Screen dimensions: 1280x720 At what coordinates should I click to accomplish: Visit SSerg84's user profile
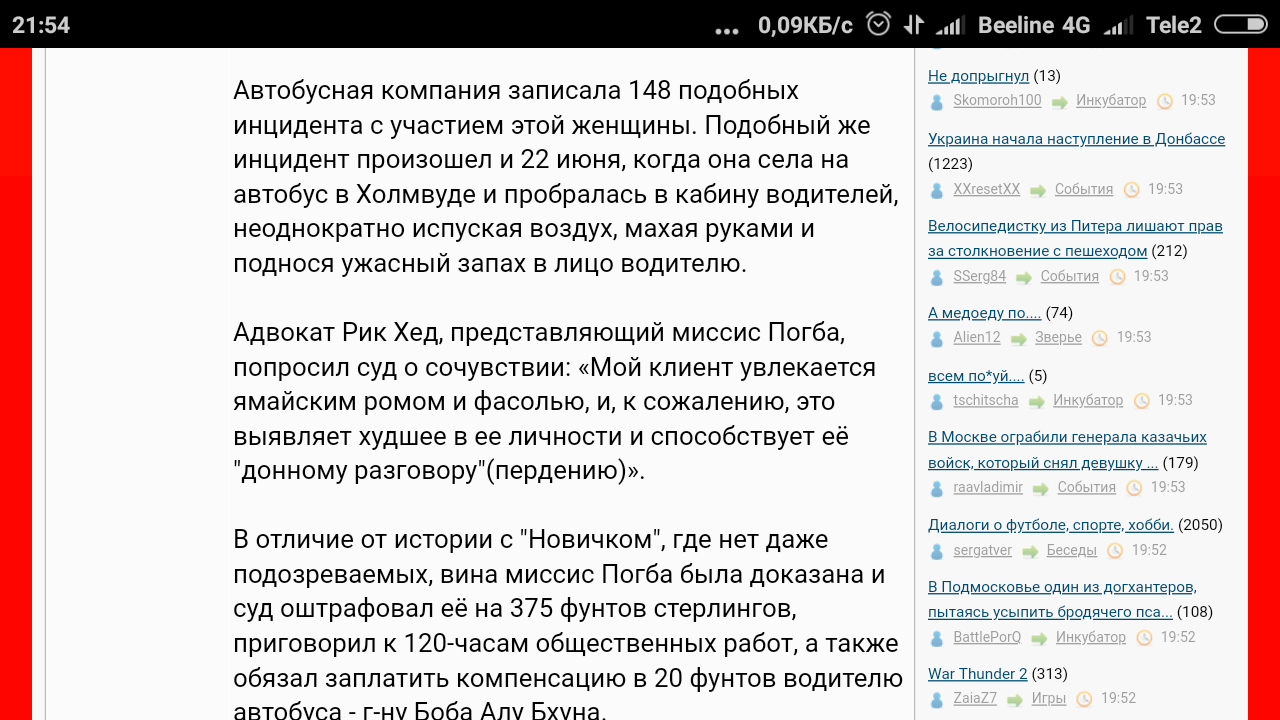[x=979, y=276]
